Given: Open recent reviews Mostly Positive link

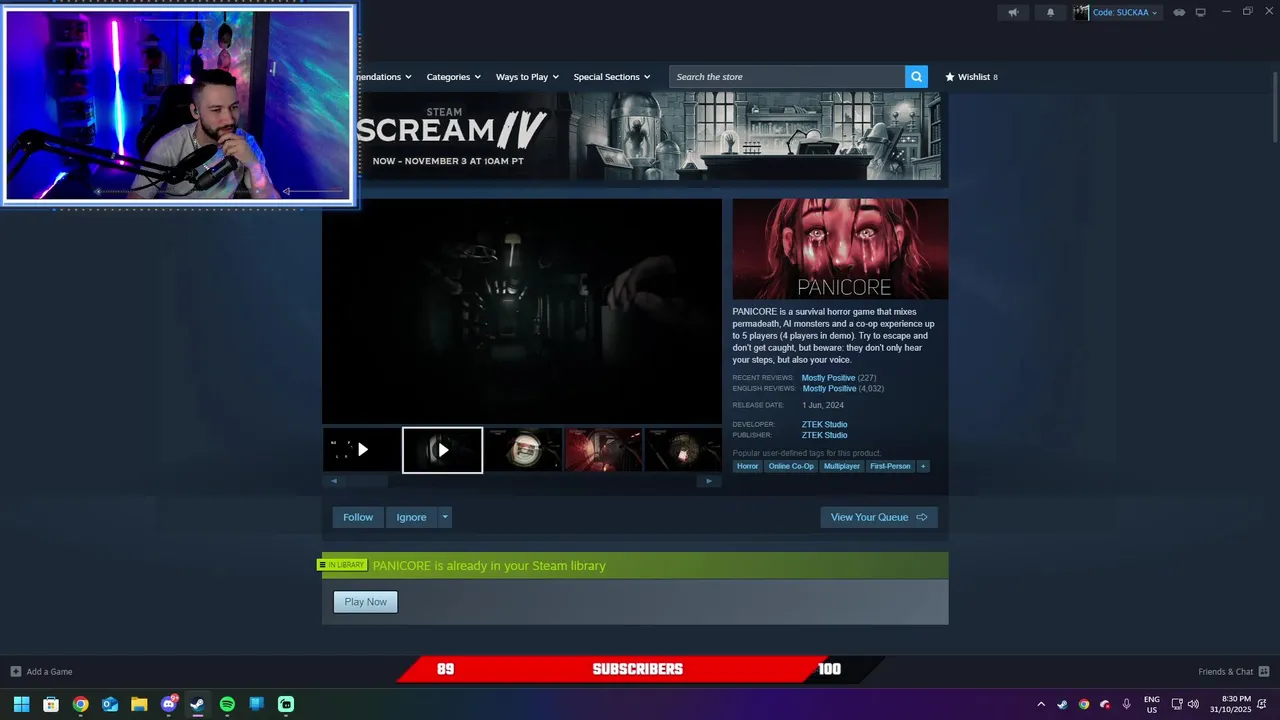Looking at the screenshot, I should tap(828, 378).
